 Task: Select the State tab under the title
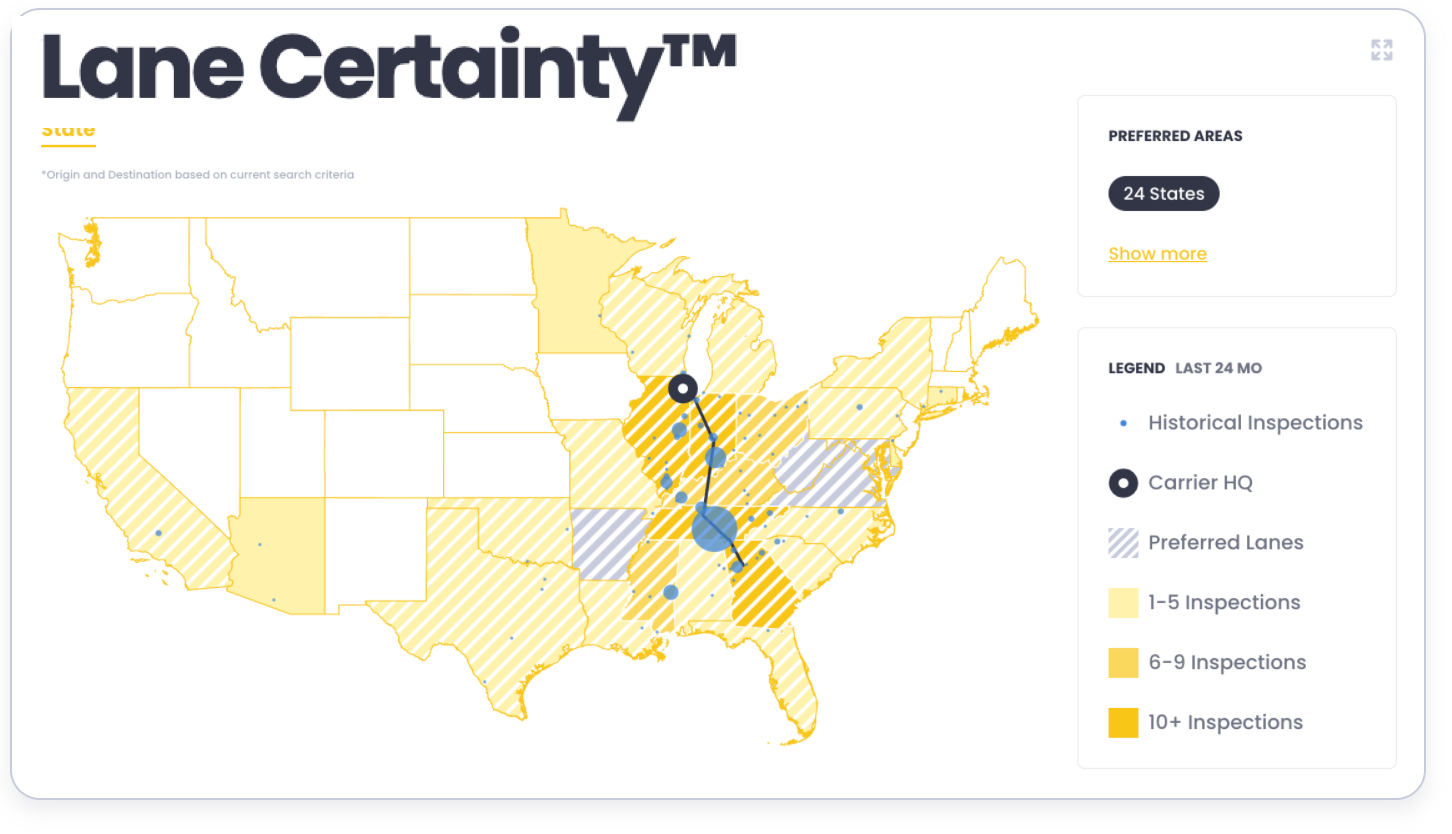(x=68, y=131)
